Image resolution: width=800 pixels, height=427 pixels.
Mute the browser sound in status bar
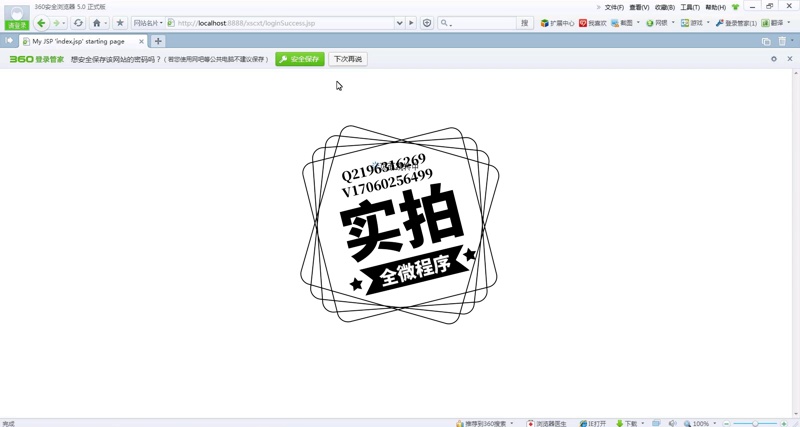[672, 423]
